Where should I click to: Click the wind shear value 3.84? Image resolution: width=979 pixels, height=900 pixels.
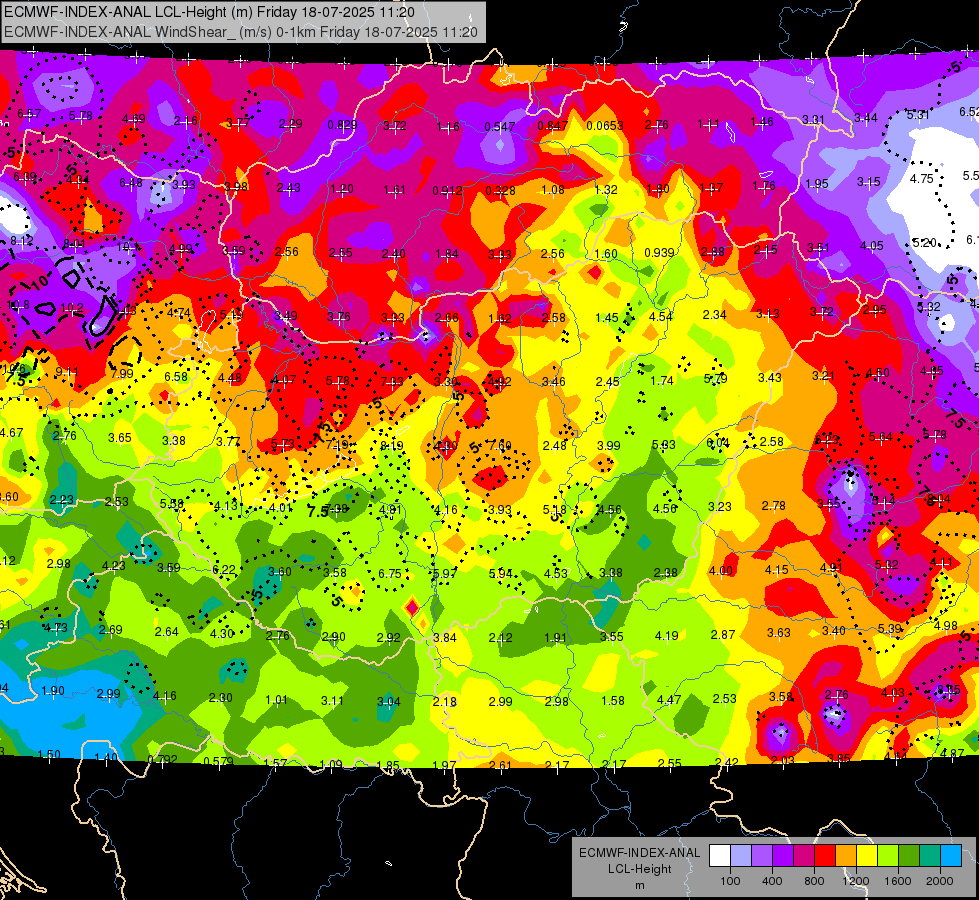pyautogui.click(x=445, y=637)
